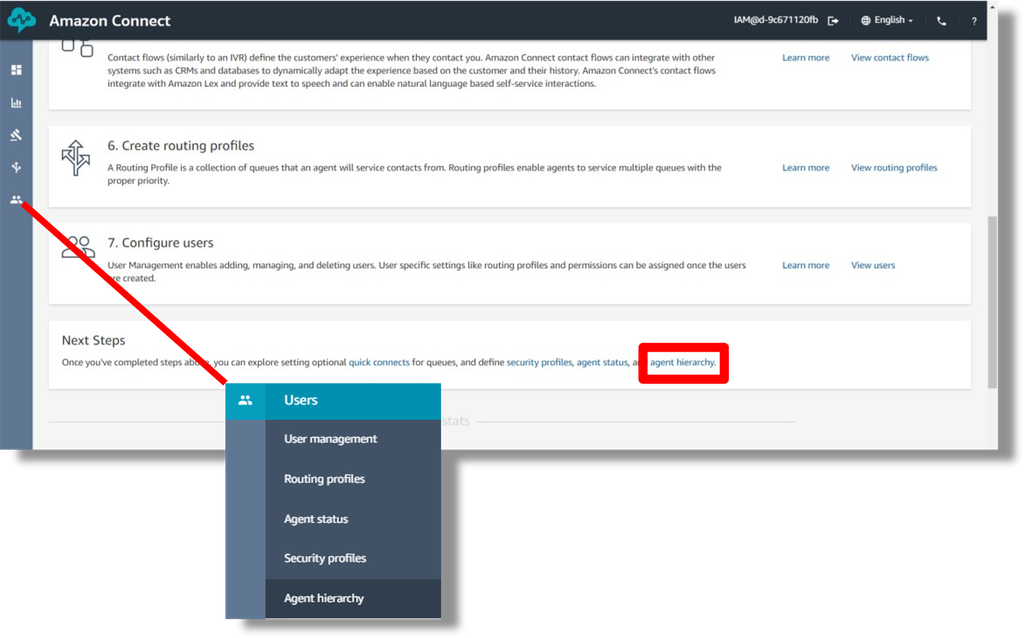The width and height of the screenshot is (1024, 638).
Task: Select Agent hierarchy in Users menu
Action: point(324,598)
